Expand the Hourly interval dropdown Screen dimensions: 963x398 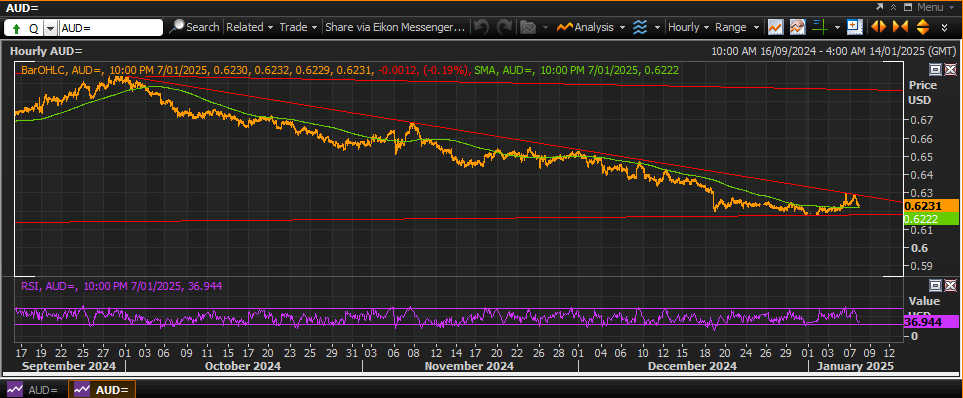[688, 27]
